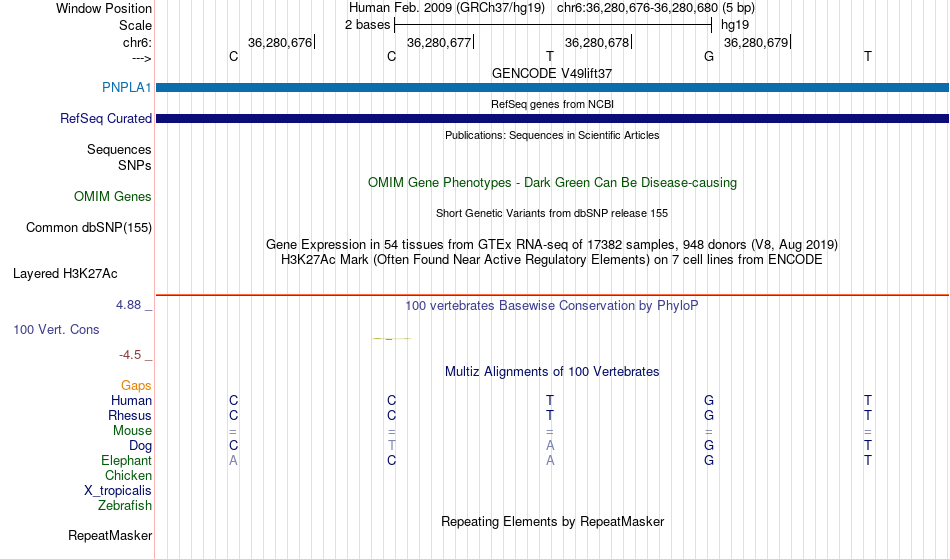The image size is (950, 559).
Task: Click the Gaps row label
Action: click(136, 385)
